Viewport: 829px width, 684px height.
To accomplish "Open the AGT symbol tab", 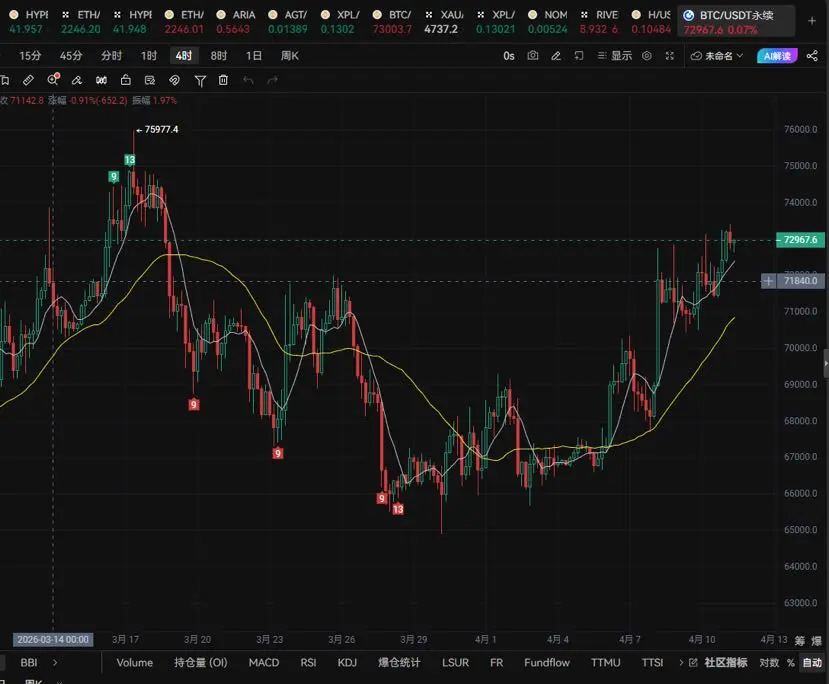I will [x=288, y=22].
